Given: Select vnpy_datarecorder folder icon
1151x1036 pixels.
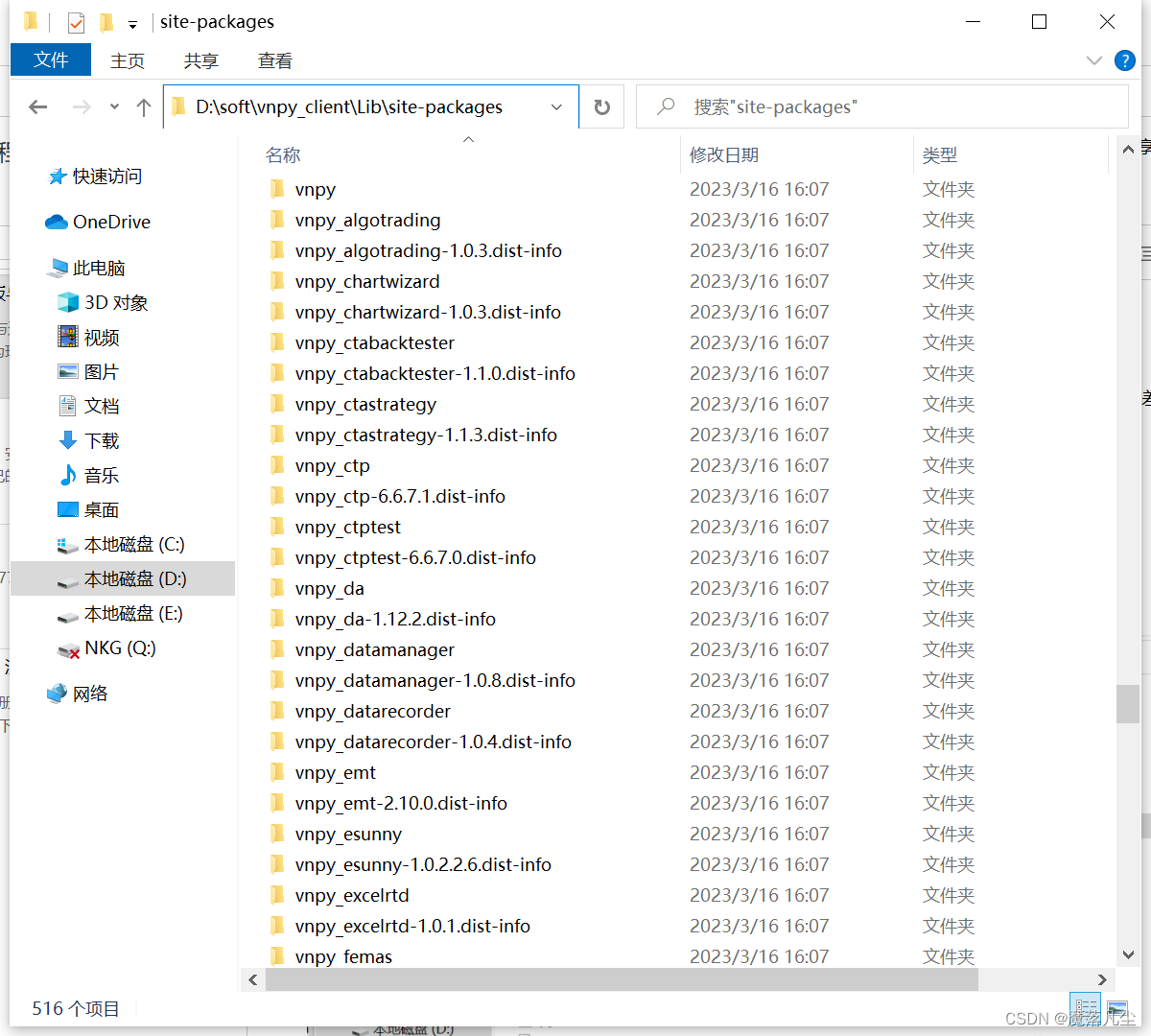Looking at the screenshot, I should click(x=277, y=711).
